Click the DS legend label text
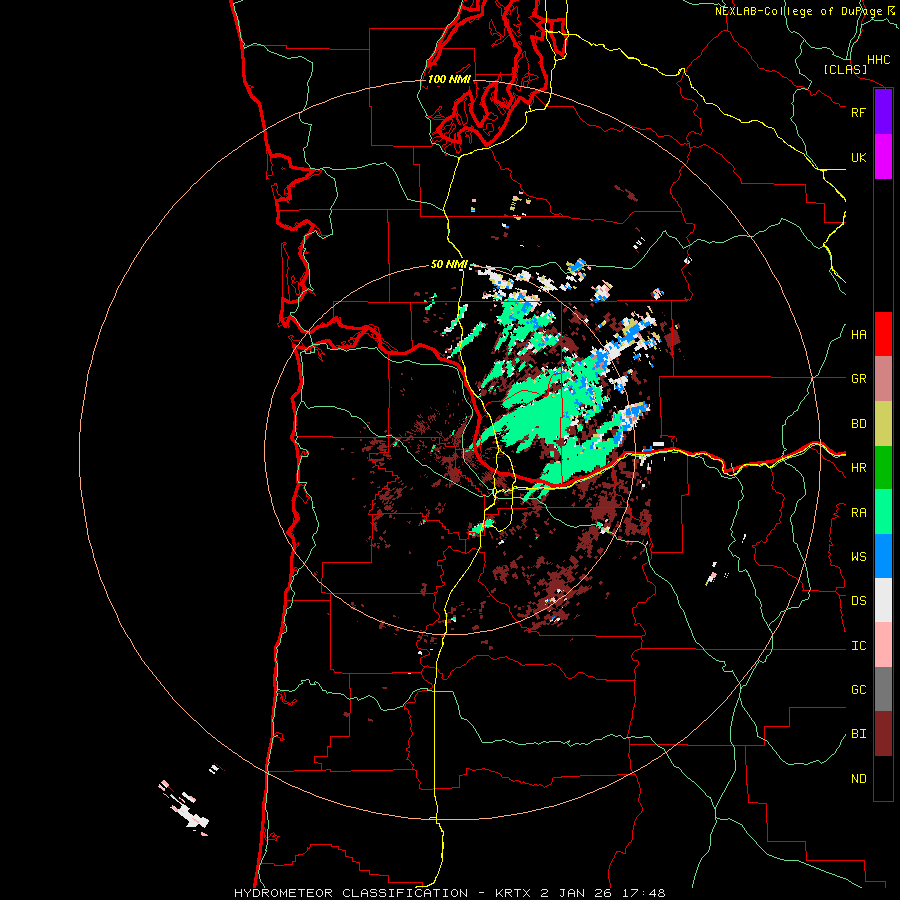Viewport: 900px width, 900px height. click(x=858, y=601)
